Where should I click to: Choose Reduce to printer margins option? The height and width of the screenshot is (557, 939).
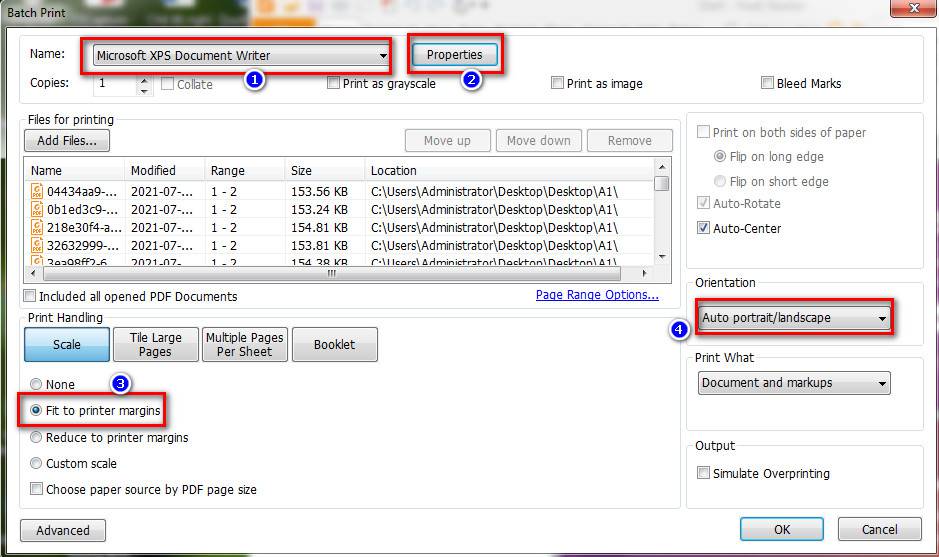coord(36,437)
